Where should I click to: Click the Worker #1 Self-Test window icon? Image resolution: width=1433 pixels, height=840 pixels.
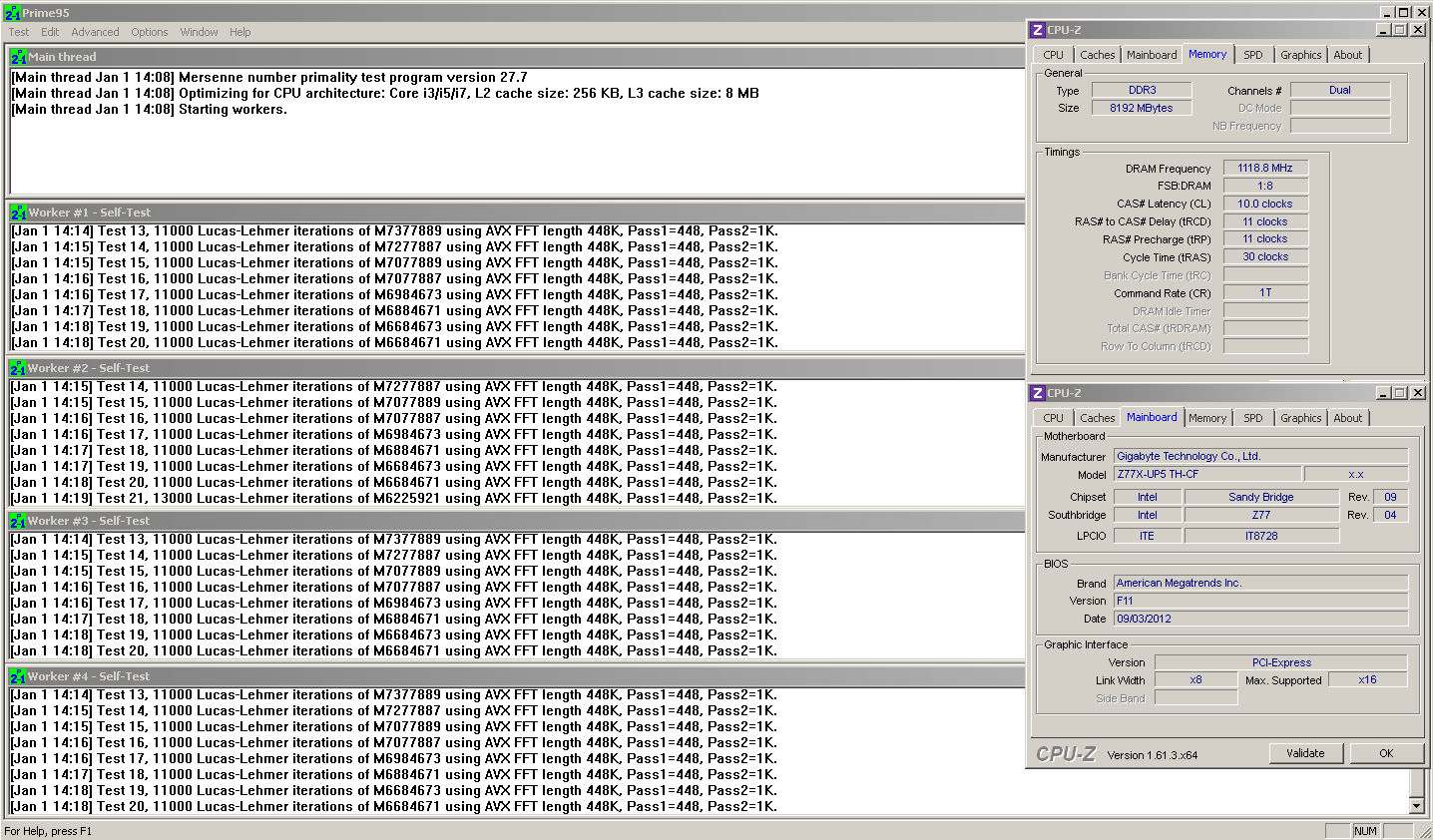(x=18, y=212)
